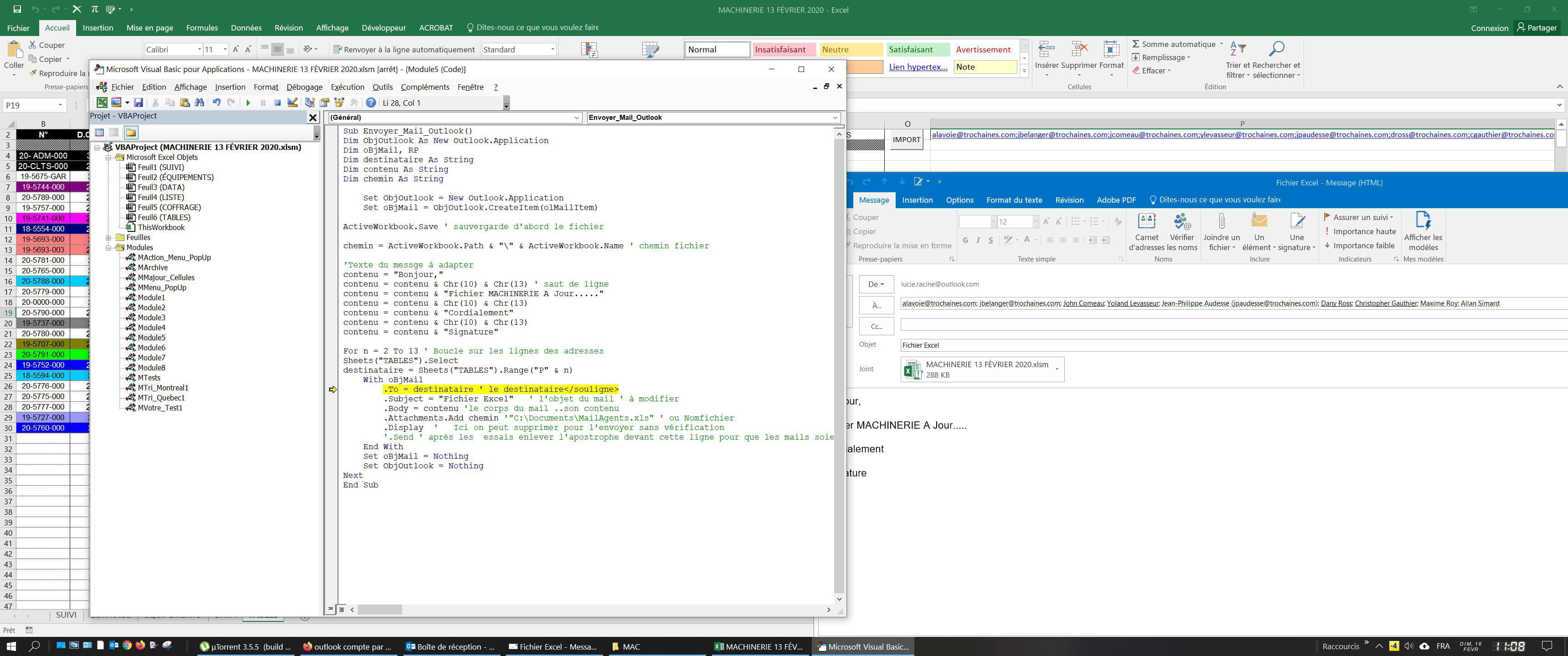
Task: Switch to Formules tab in Excel ribbon
Action: tap(201, 27)
